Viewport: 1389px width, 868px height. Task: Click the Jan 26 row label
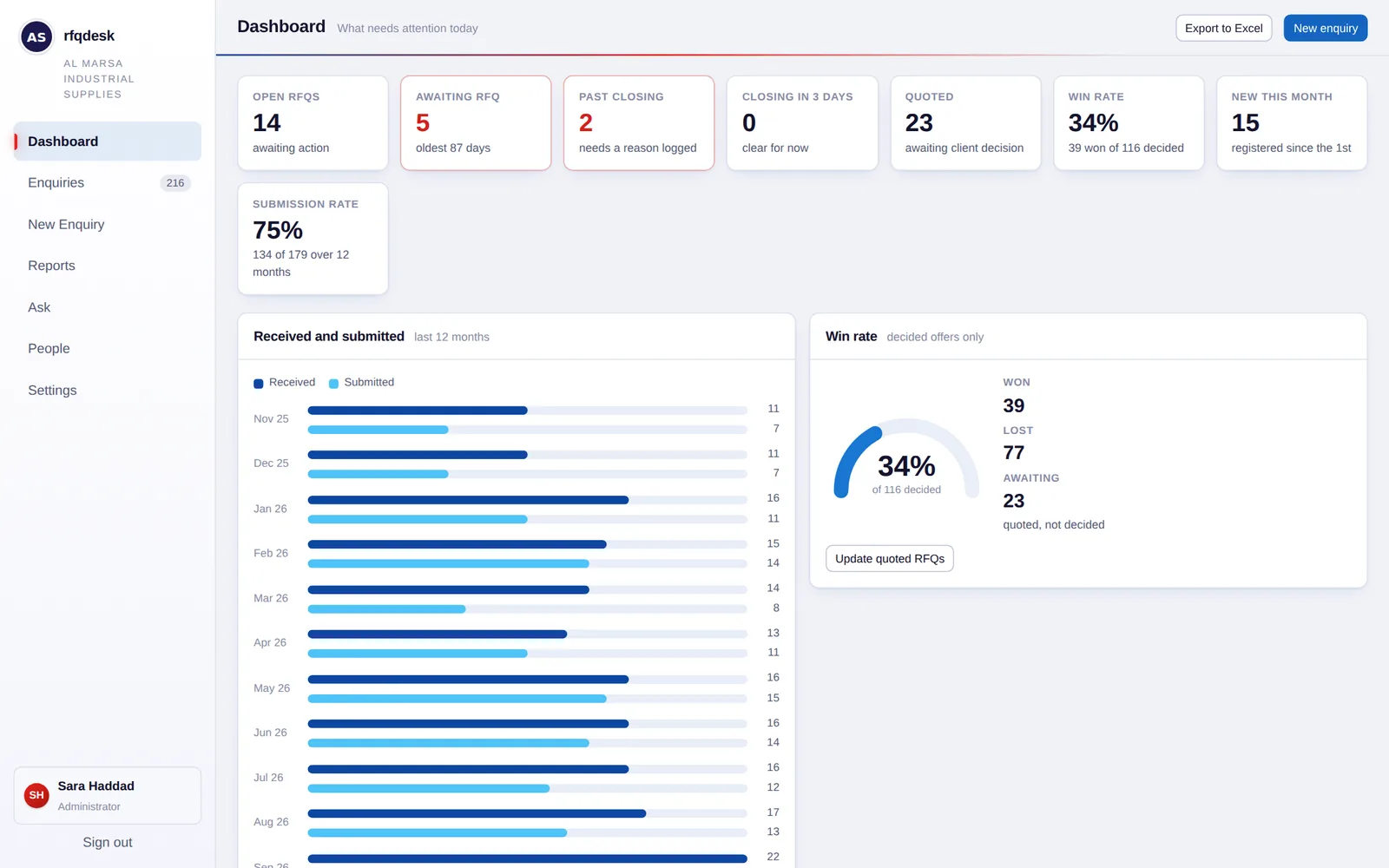(x=270, y=509)
